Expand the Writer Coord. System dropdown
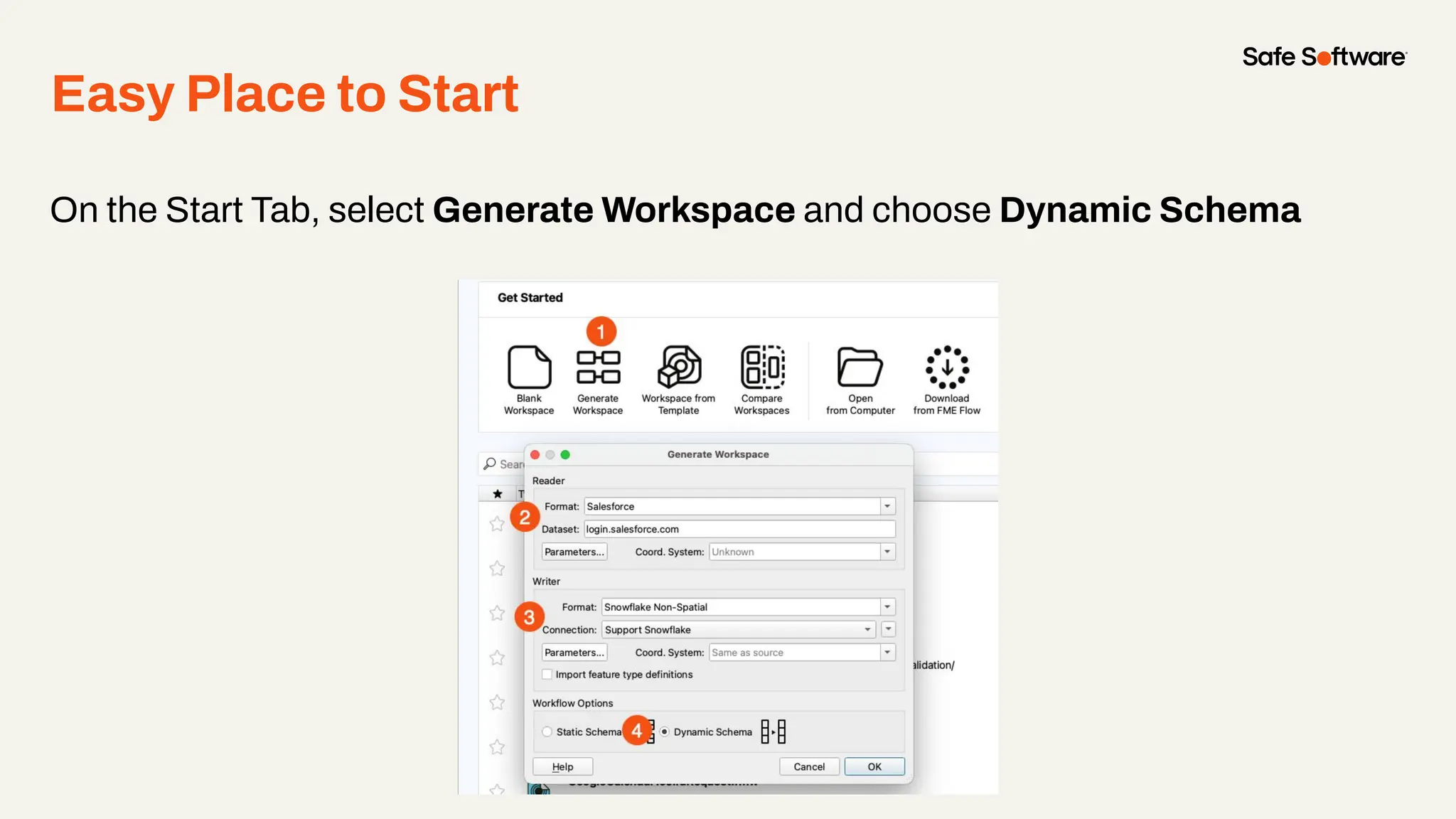This screenshot has height=819, width=1456. click(x=887, y=653)
